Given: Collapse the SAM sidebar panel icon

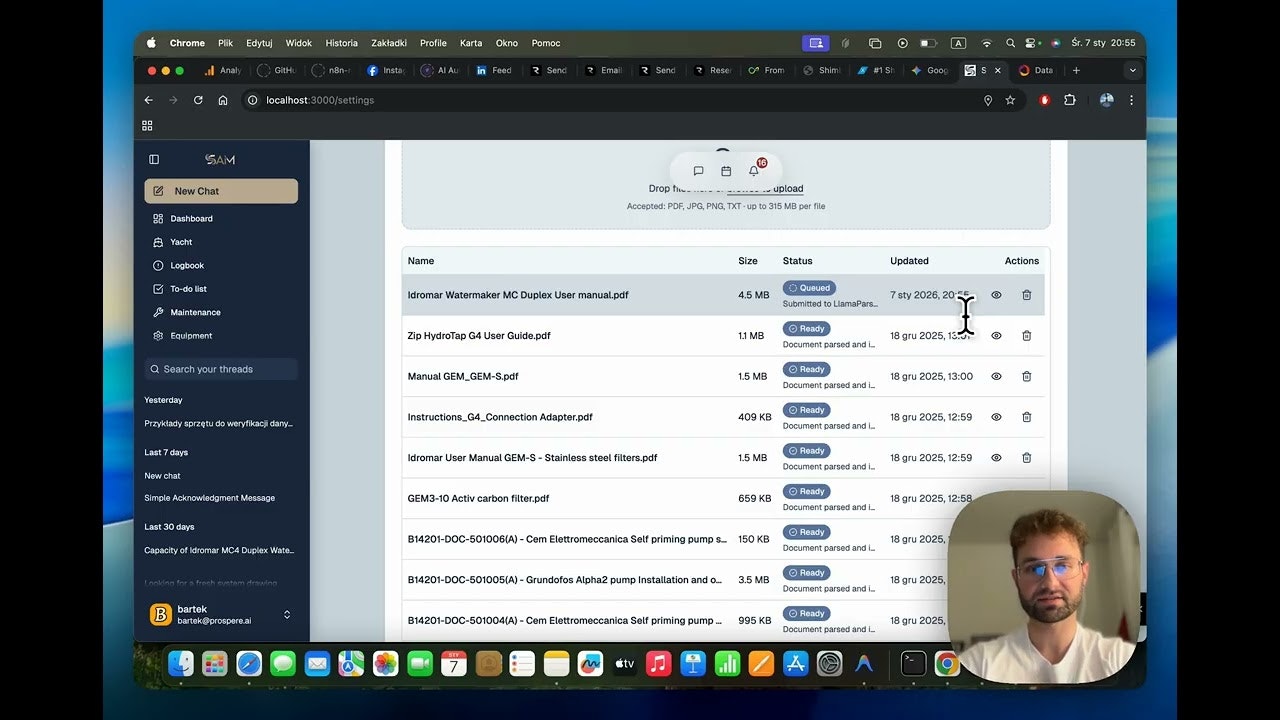Looking at the screenshot, I should click(154, 159).
